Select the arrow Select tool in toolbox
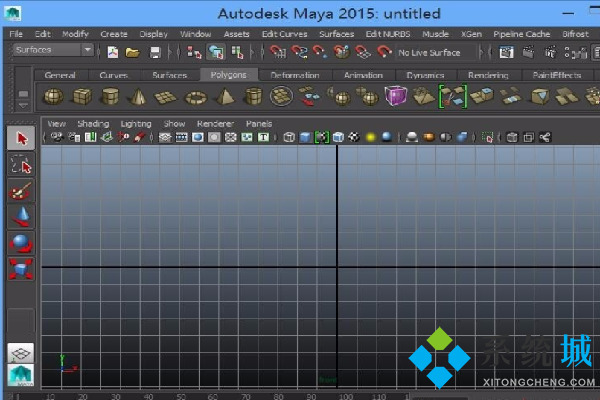This screenshot has width=600, height=400. 21,138
